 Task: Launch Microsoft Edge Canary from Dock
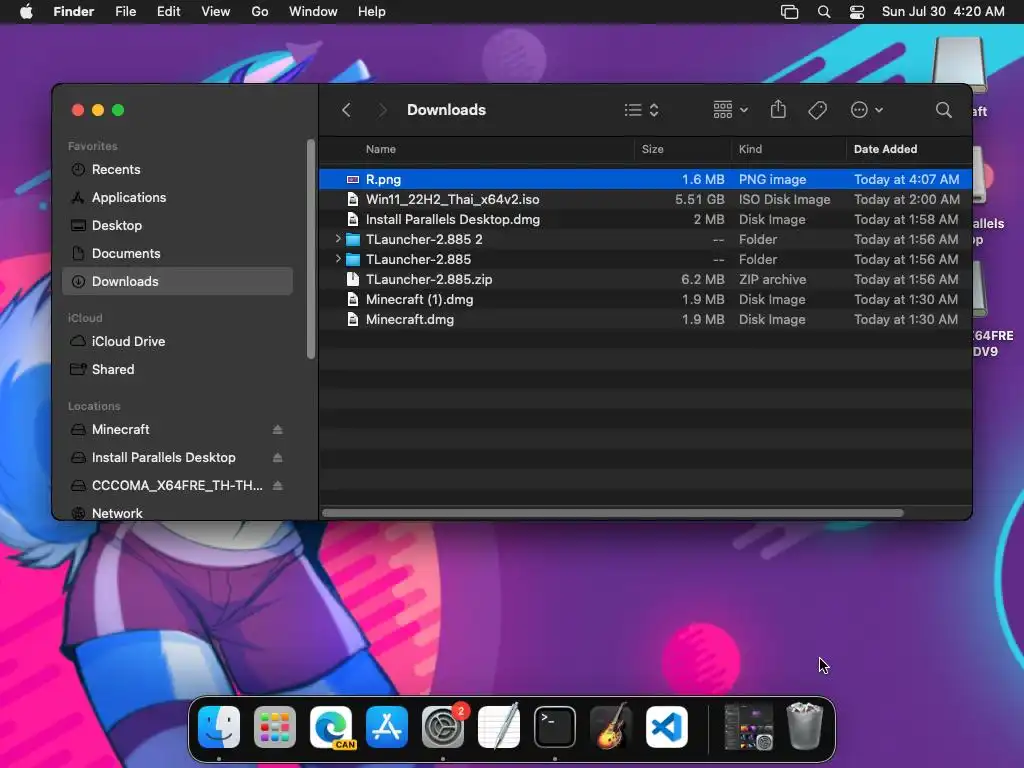click(x=331, y=727)
